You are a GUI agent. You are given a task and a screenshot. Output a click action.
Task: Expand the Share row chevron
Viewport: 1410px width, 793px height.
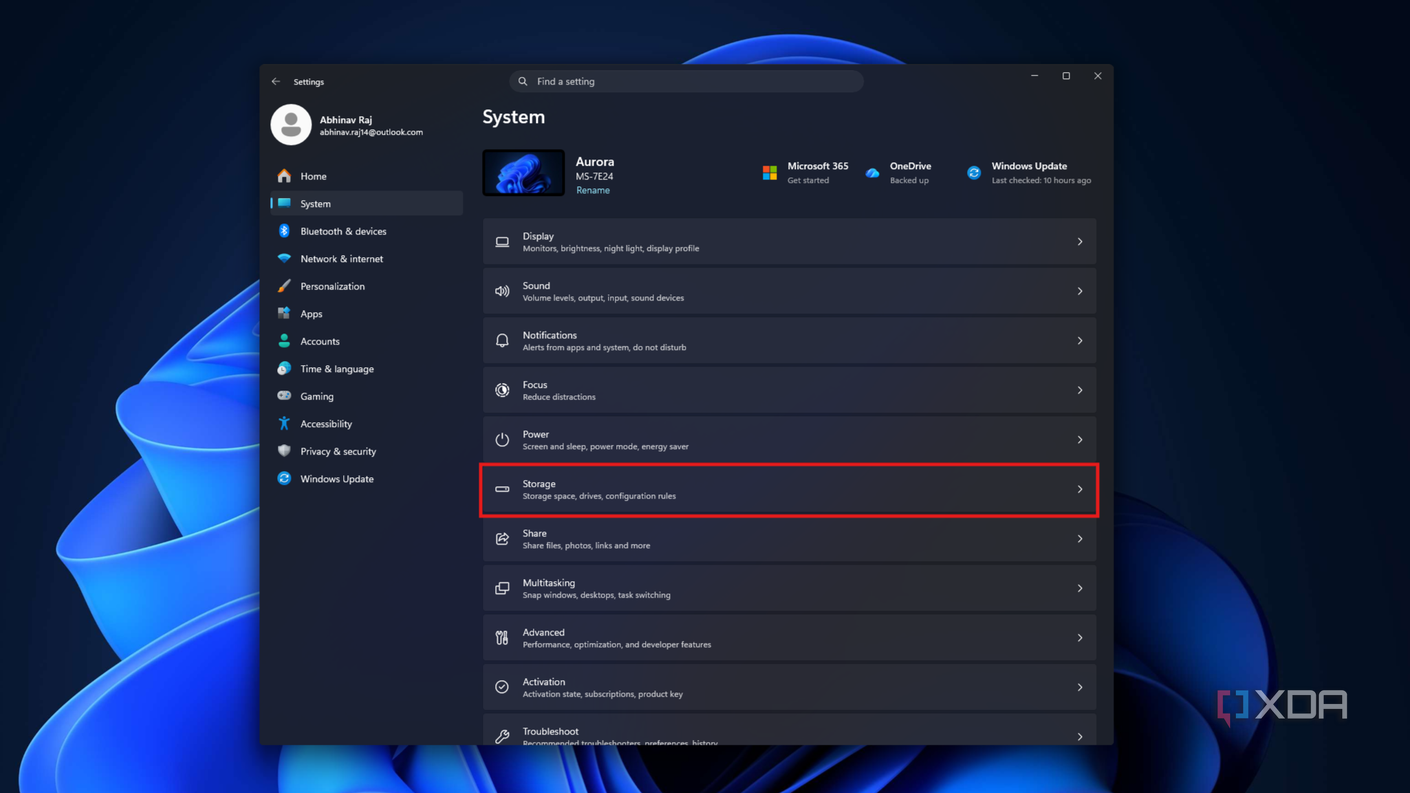click(x=1080, y=539)
